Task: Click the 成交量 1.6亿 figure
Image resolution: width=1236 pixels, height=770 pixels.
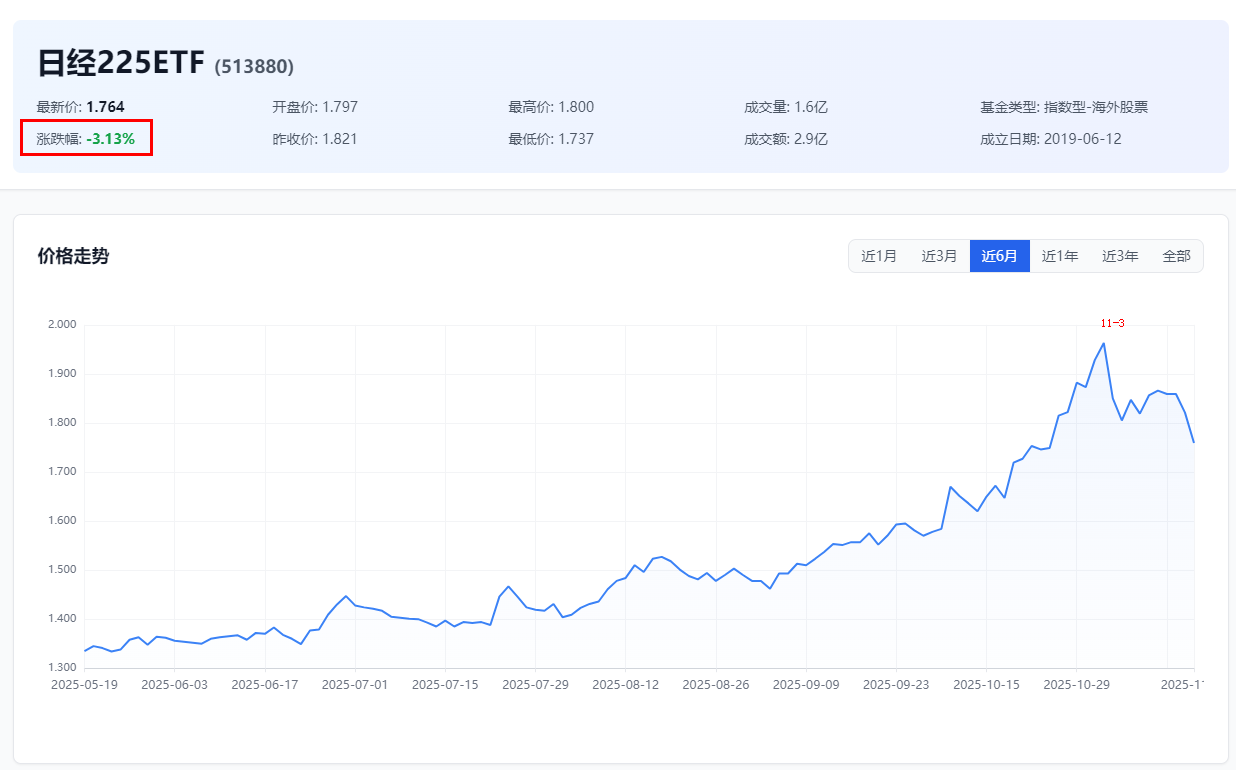Action: pyautogui.click(x=786, y=107)
